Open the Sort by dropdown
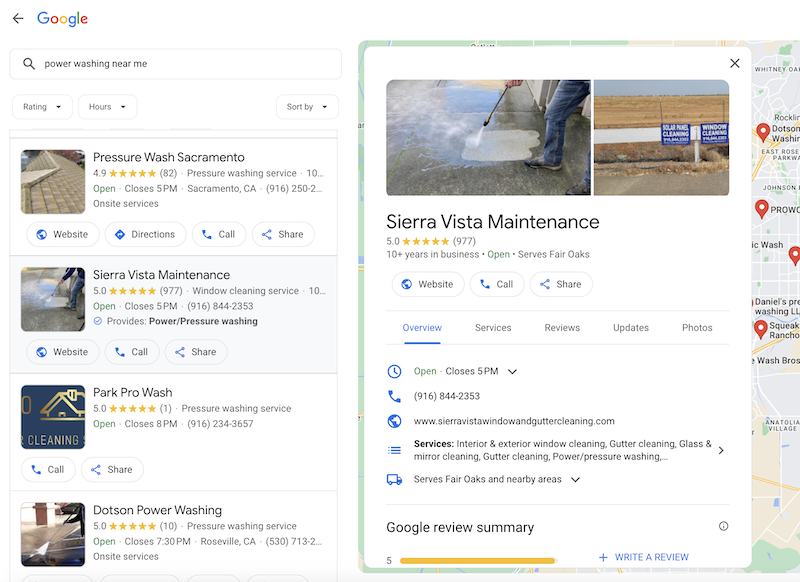 point(307,107)
